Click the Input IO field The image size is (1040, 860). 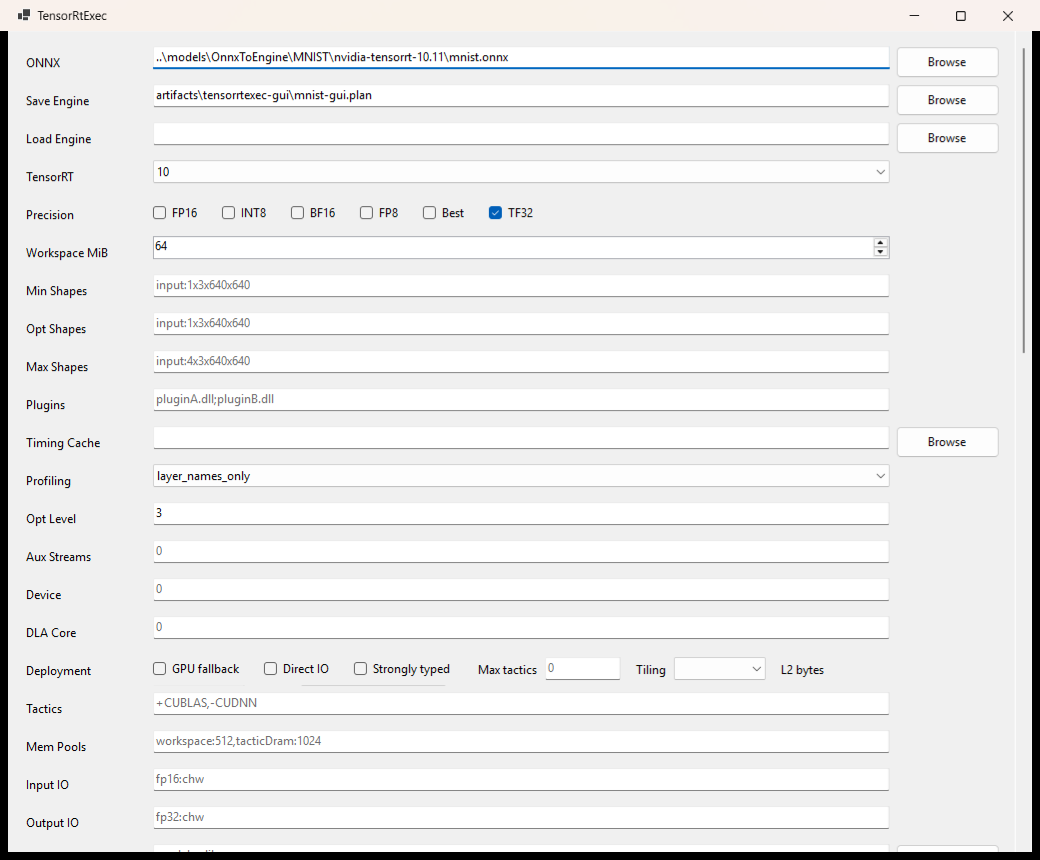[x=521, y=780]
